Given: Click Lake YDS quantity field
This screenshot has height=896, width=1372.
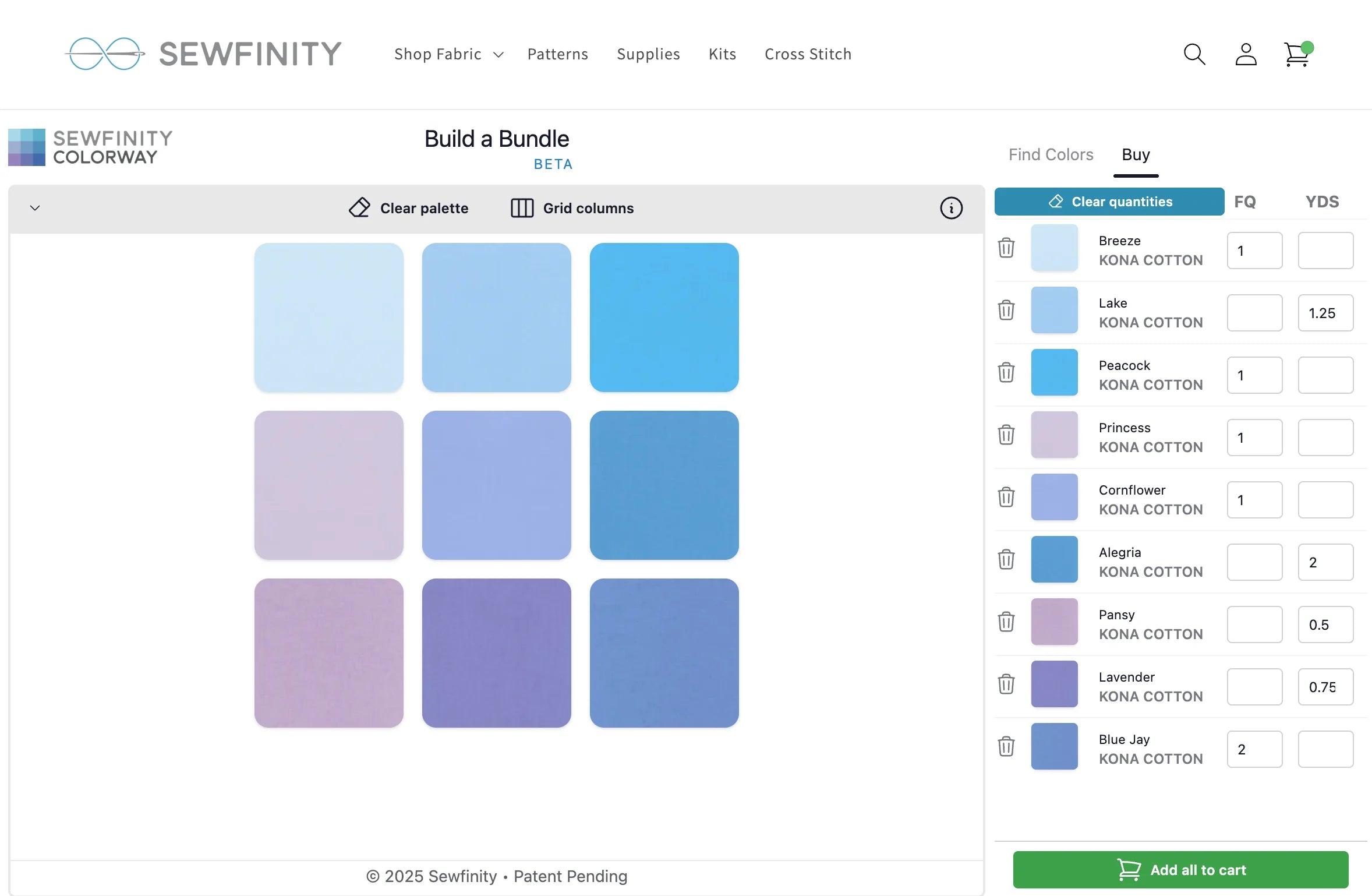Looking at the screenshot, I should (x=1325, y=313).
